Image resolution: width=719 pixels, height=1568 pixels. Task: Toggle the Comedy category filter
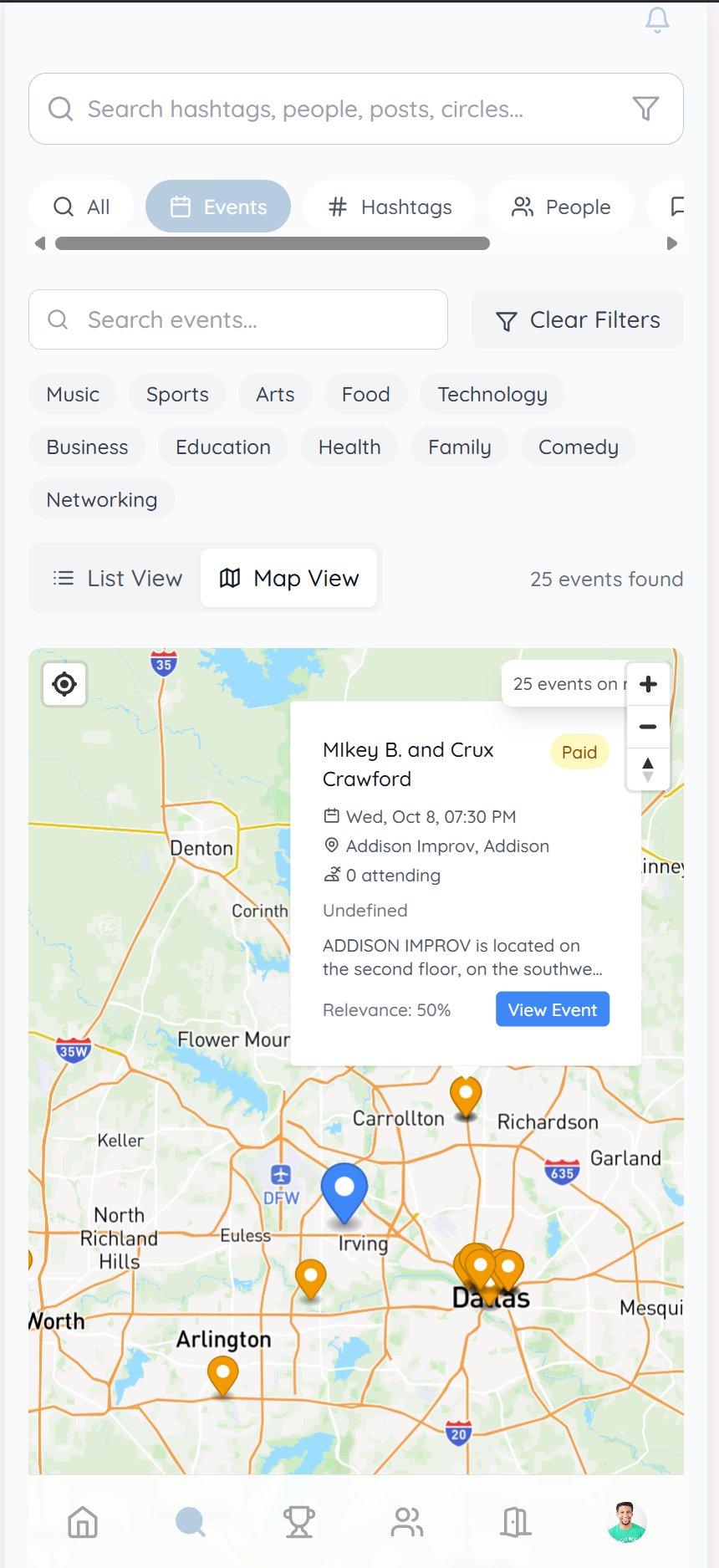click(x=578, y=447)
